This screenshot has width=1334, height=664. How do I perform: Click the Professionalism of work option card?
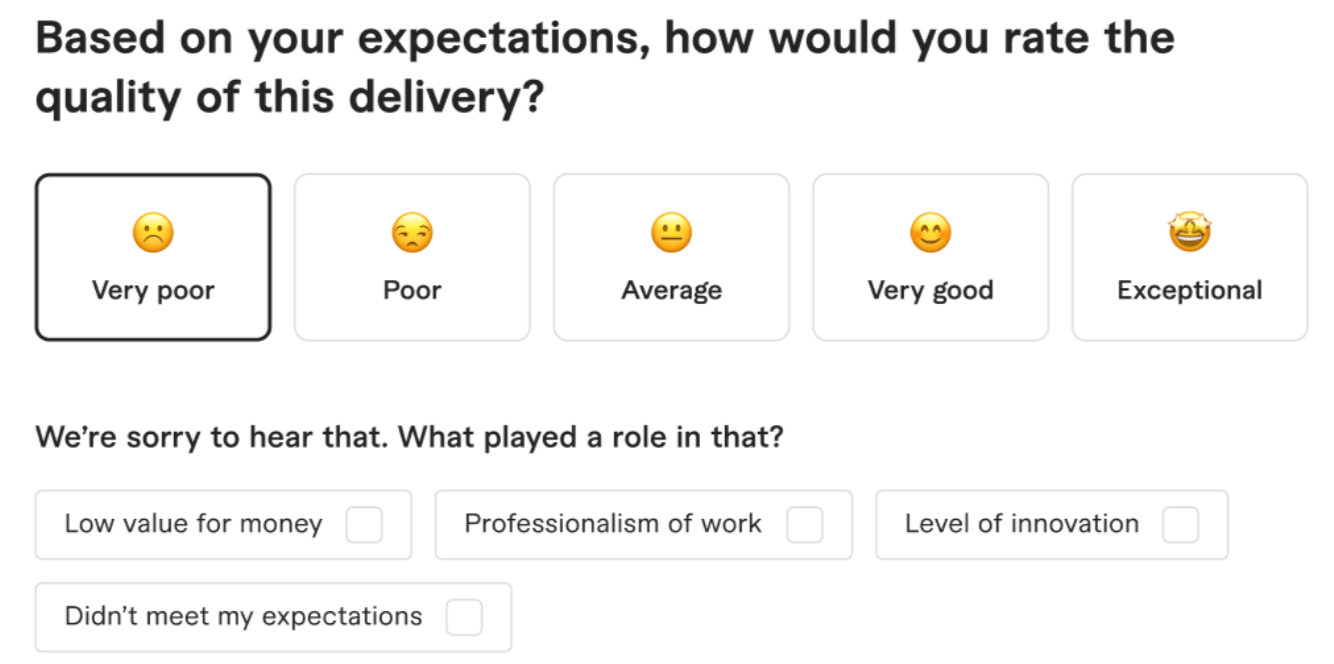coord(644,524)
